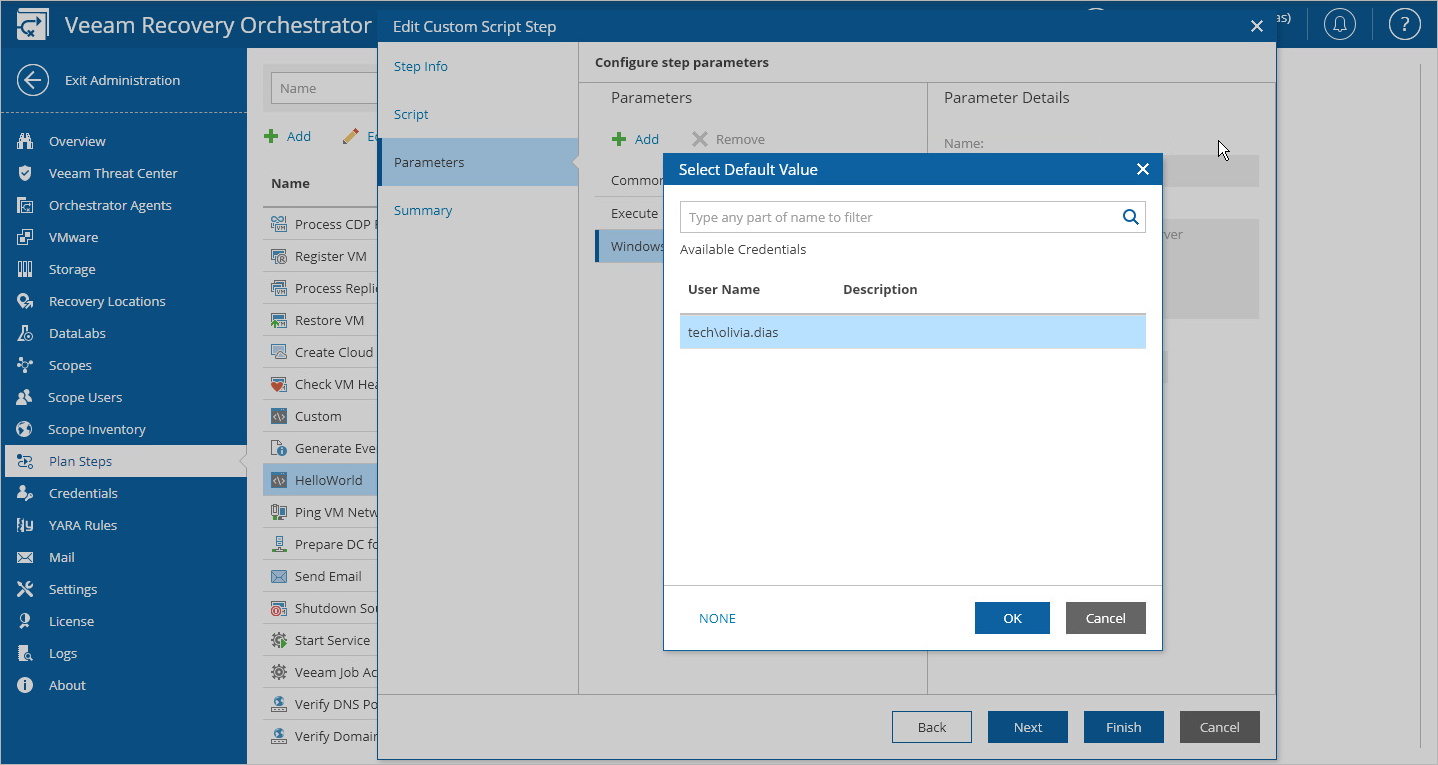Click the search magnifier in filter field
The image size is (1438, 765).
coord(1131,216)
